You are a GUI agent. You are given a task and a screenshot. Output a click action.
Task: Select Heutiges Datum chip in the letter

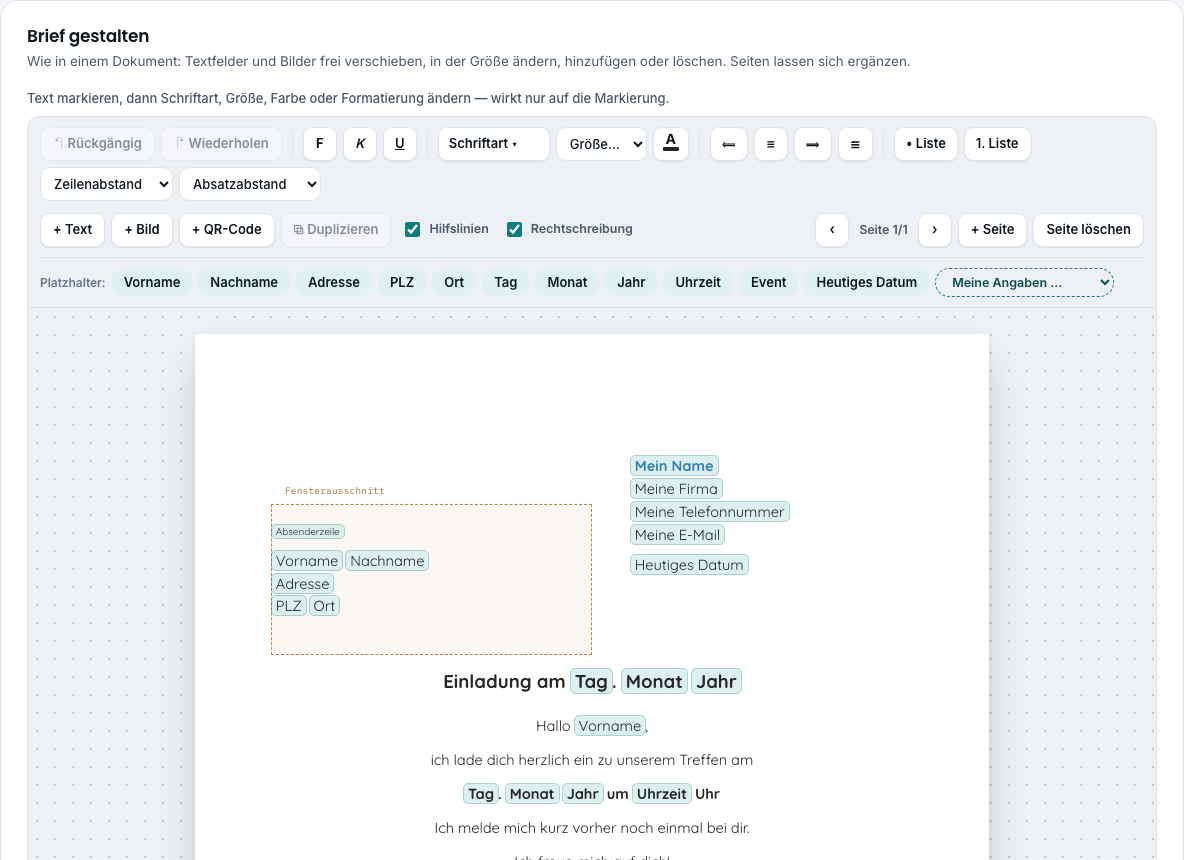(689, 565)
